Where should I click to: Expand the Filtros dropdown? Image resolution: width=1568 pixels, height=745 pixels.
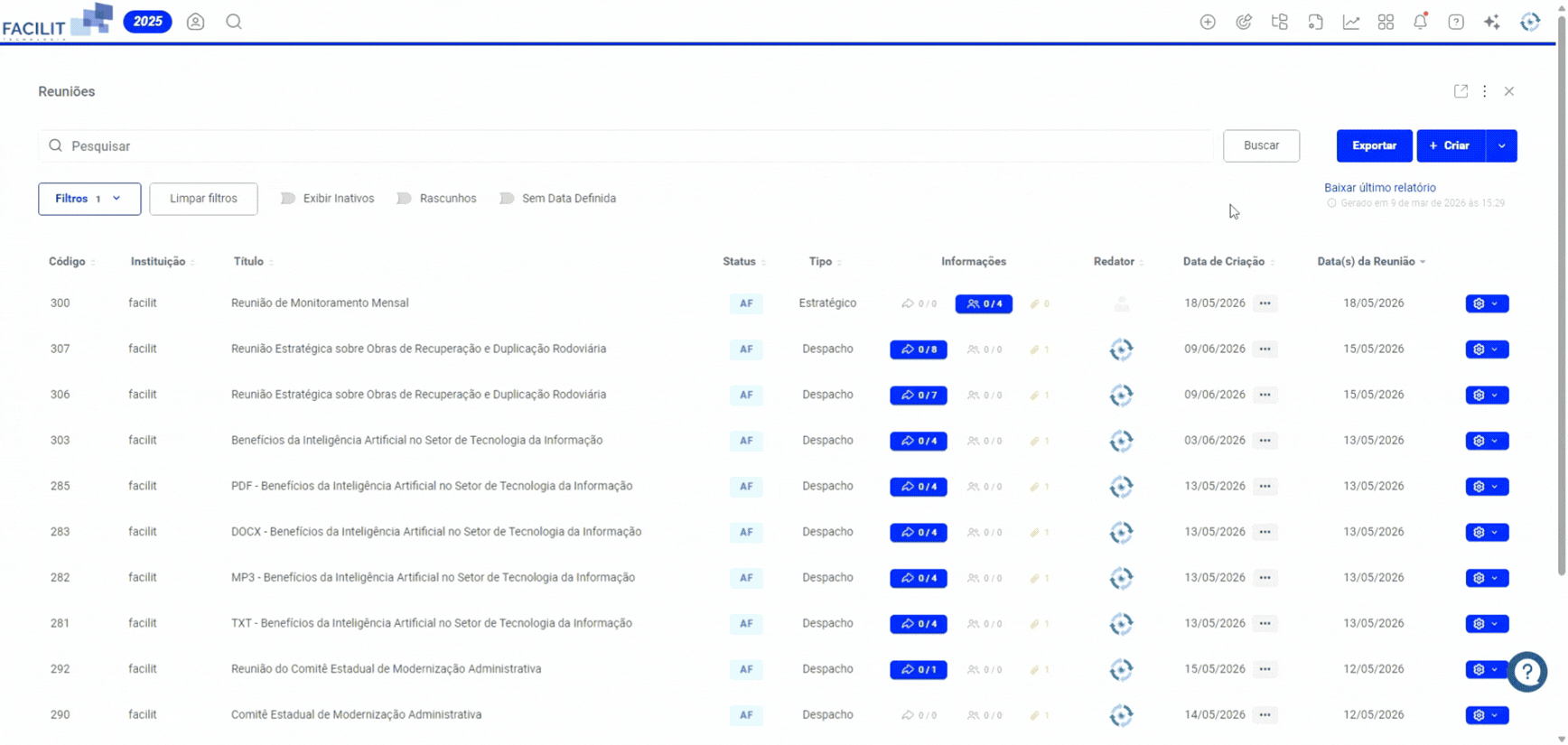coord(89,199)
